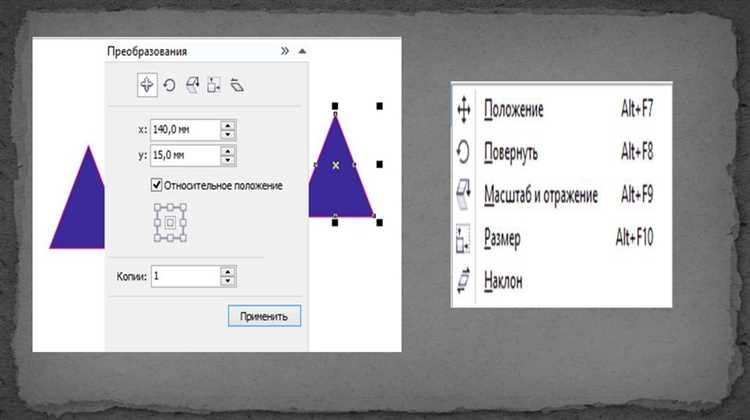The height and width of the screenshot is (420, 750).
Task: Increase the Копии count stepper
Action: tap(228, 272)
